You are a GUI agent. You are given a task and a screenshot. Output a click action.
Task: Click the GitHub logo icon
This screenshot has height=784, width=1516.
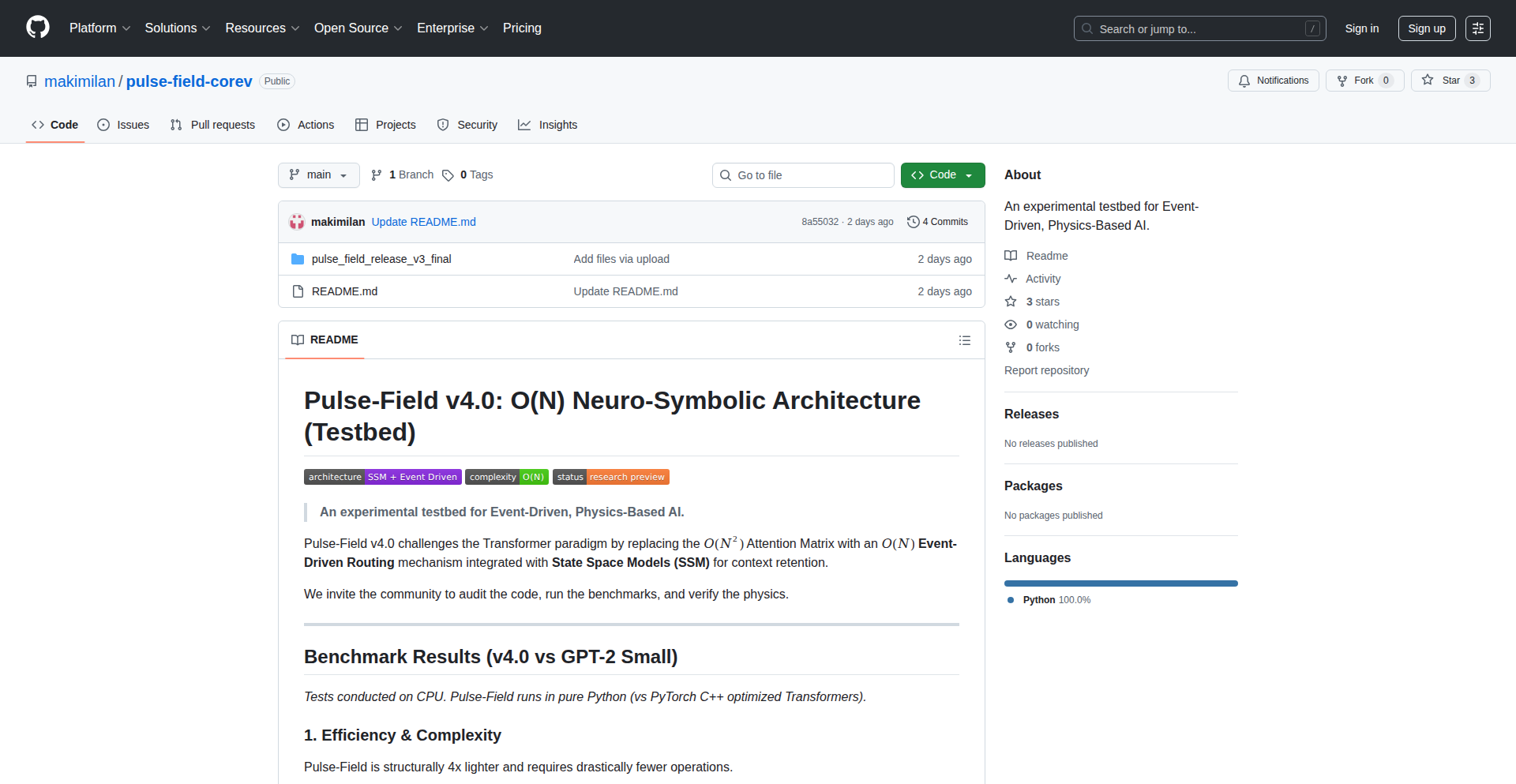click(x=38, y=28)
